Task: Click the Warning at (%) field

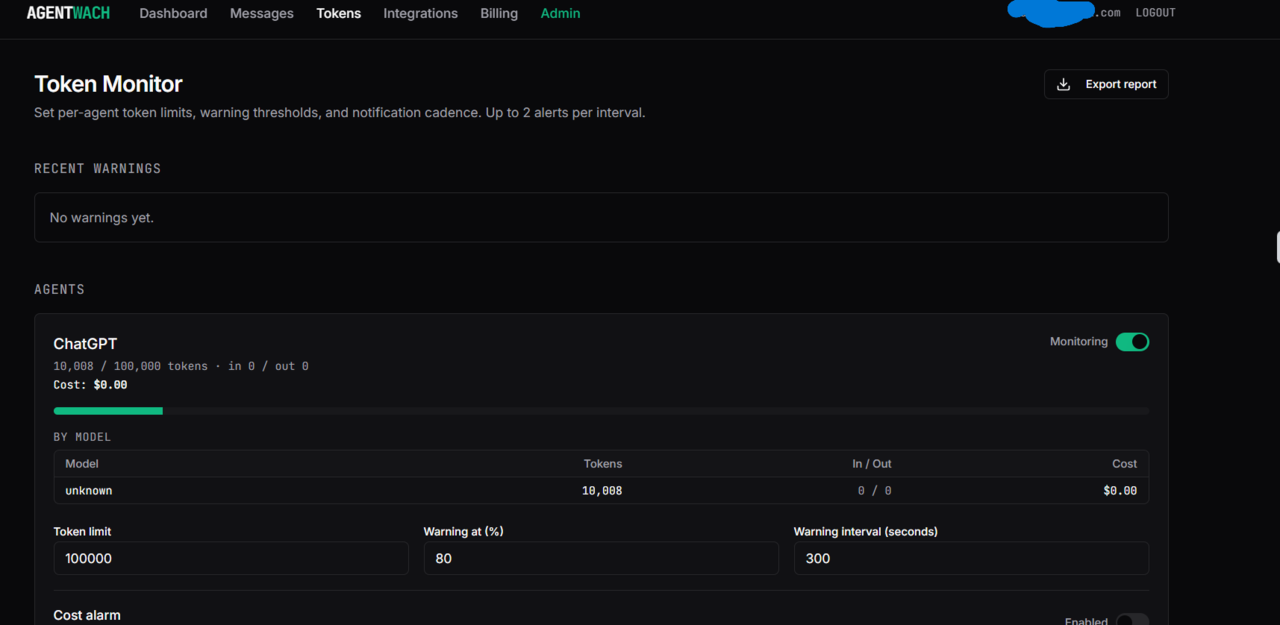Action: coord(601,558)
